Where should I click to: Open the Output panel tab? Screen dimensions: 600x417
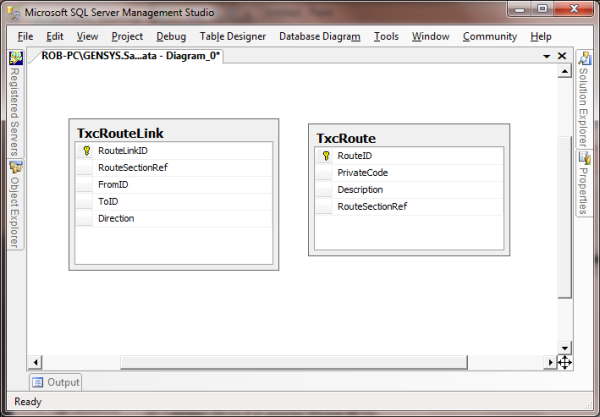[55, 382]
